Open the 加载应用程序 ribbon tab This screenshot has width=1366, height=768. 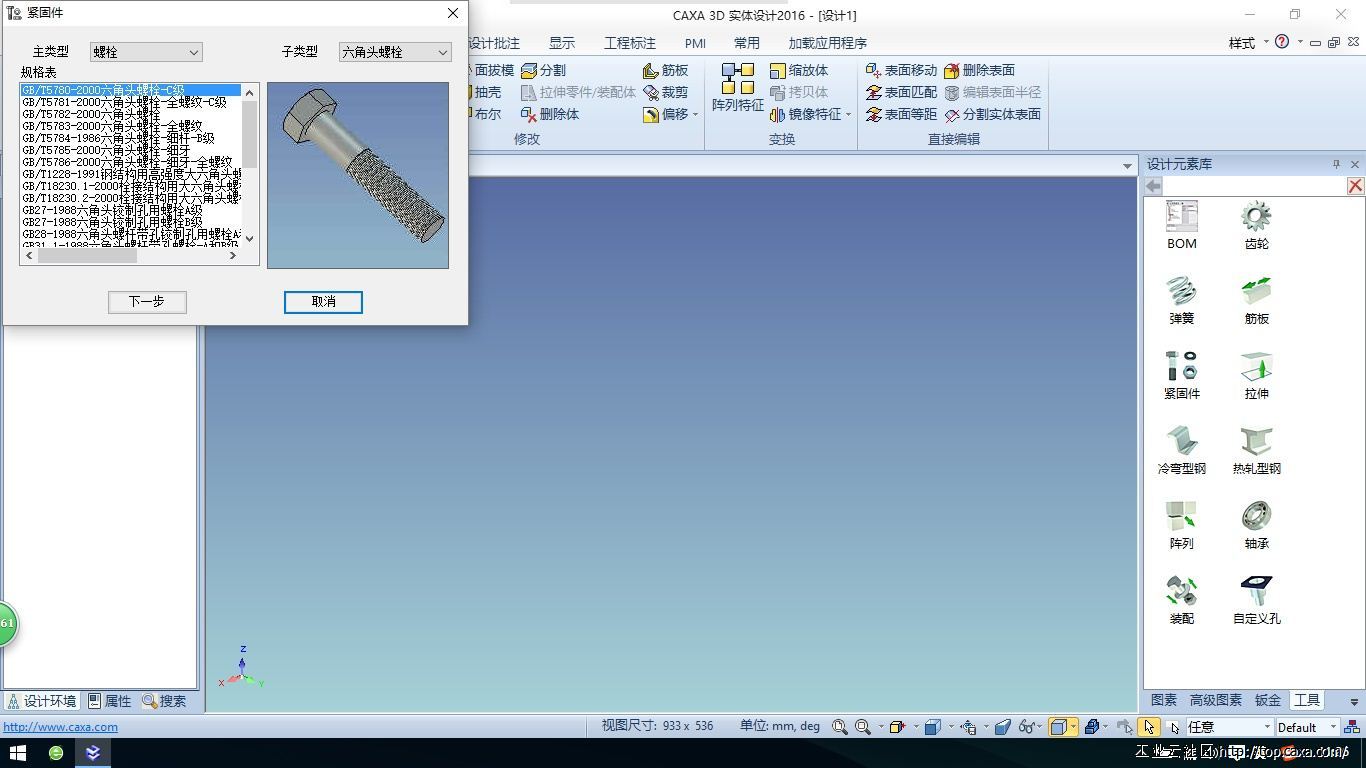coord(827,43)
